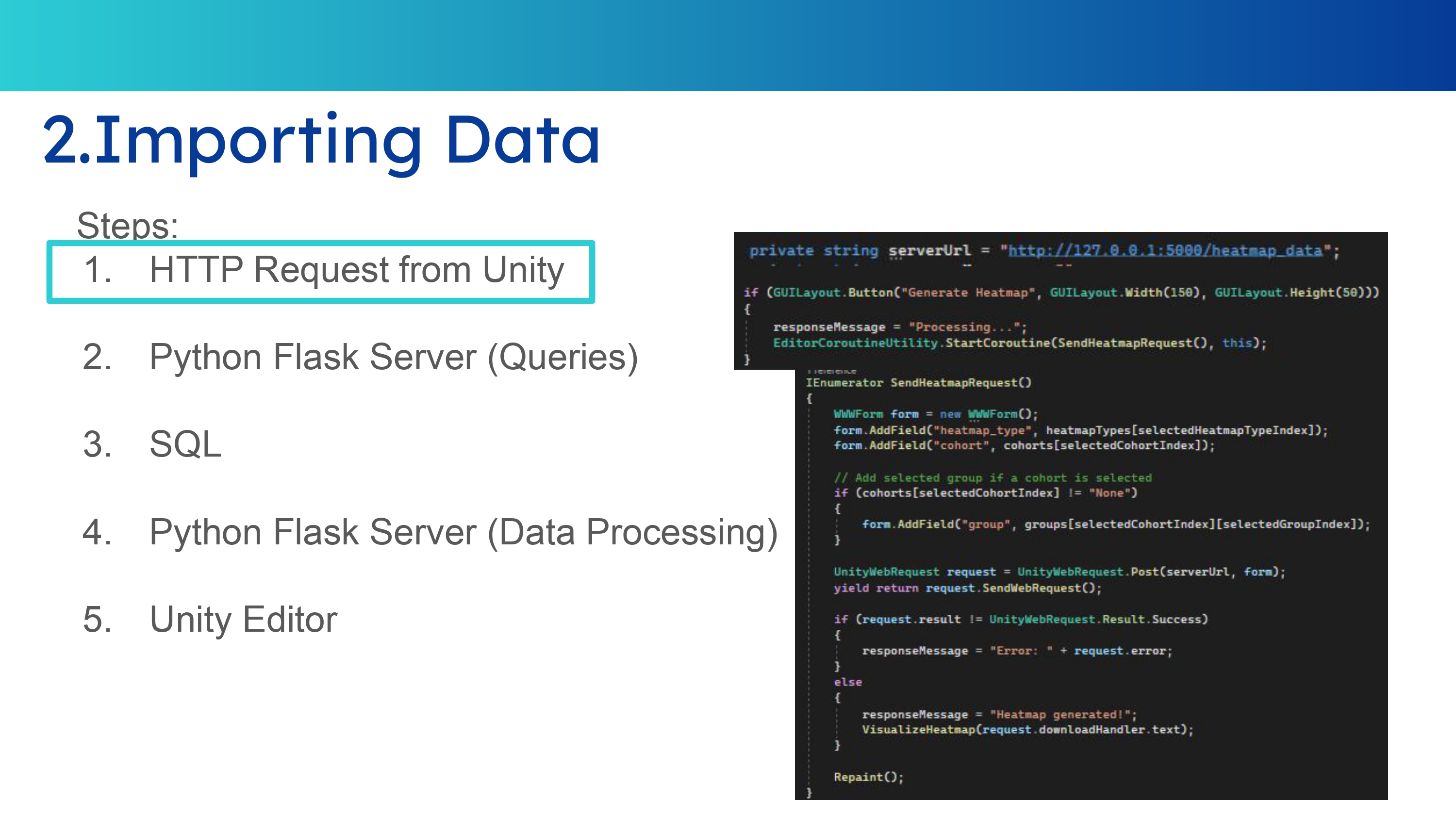This screenshot has width=1456, height=819.
Task: Click the "Error: " + request.error line
Action: 1017,651
